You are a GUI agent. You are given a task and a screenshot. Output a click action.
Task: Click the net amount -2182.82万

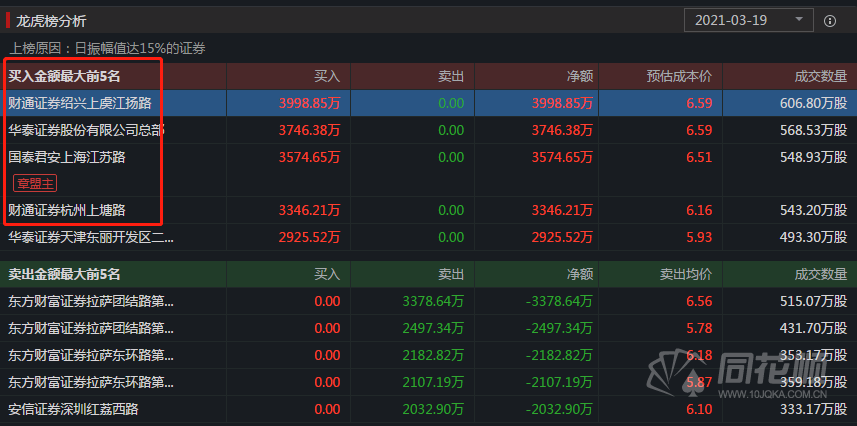click(560, 355)
